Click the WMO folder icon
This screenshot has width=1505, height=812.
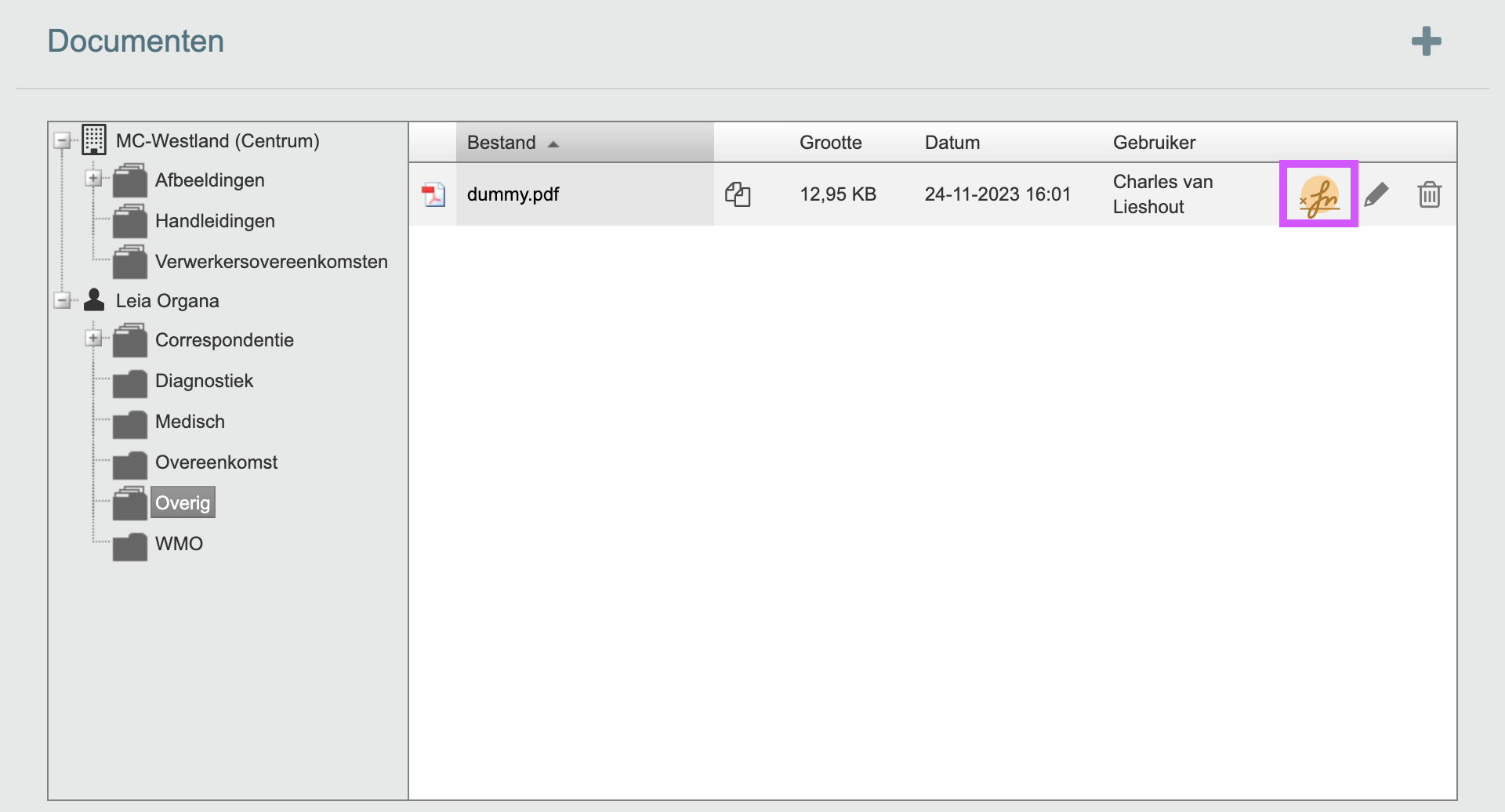129,546
